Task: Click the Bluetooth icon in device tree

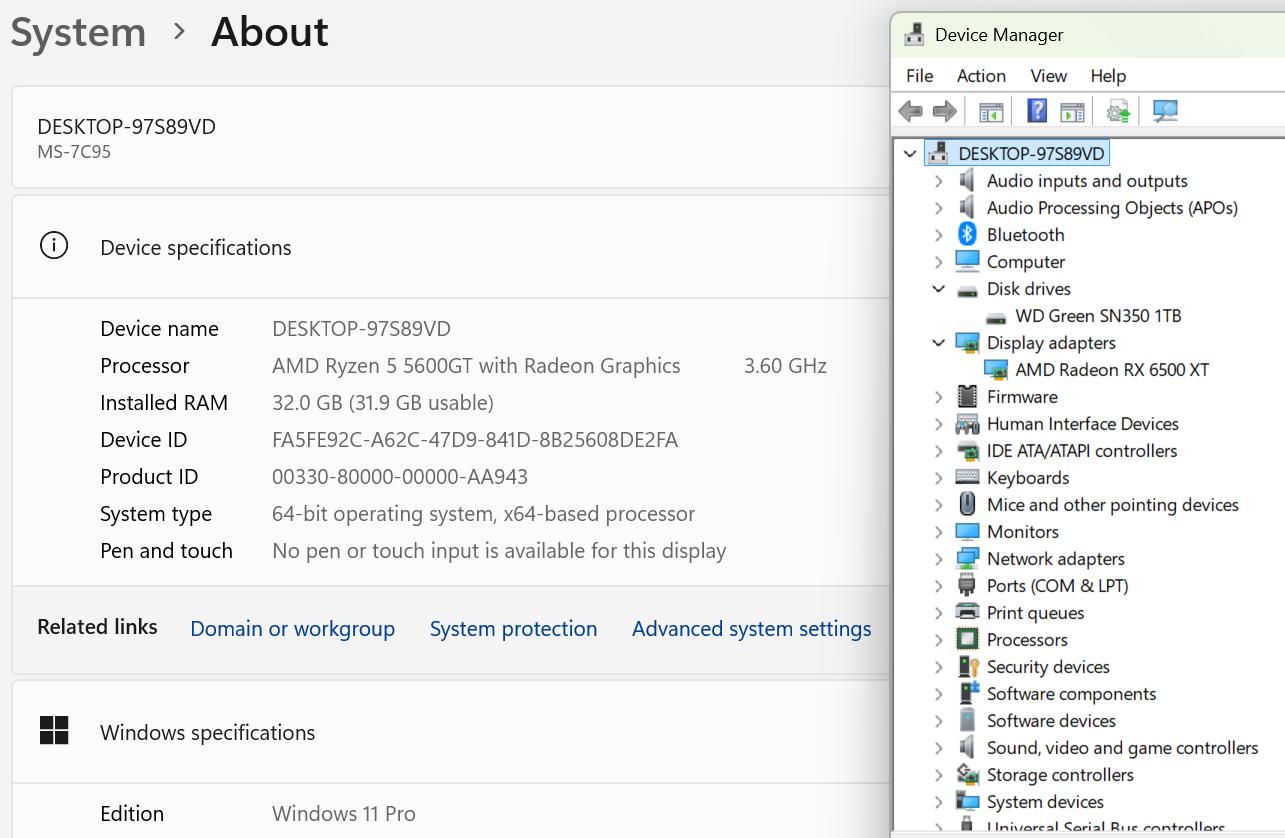Action: click(967, 234)
